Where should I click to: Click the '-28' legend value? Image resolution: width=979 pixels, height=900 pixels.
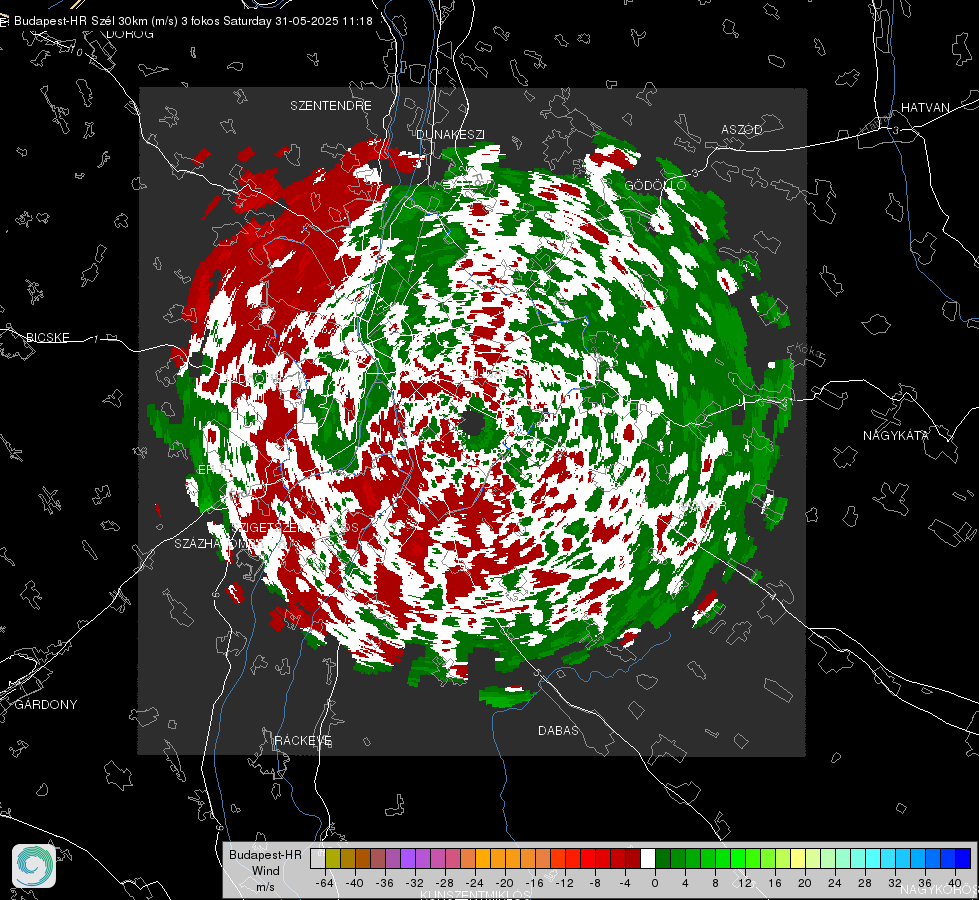(x=445, y=883)
